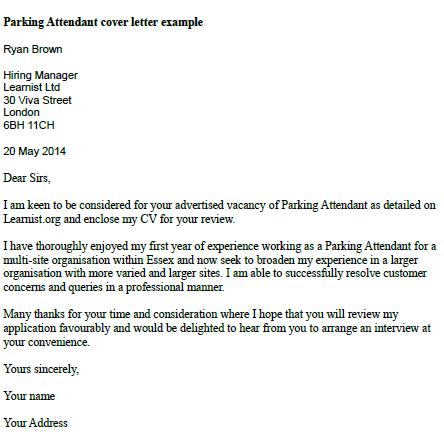Click the 'Dear Sirs,' salutation

tap(27, 178)
